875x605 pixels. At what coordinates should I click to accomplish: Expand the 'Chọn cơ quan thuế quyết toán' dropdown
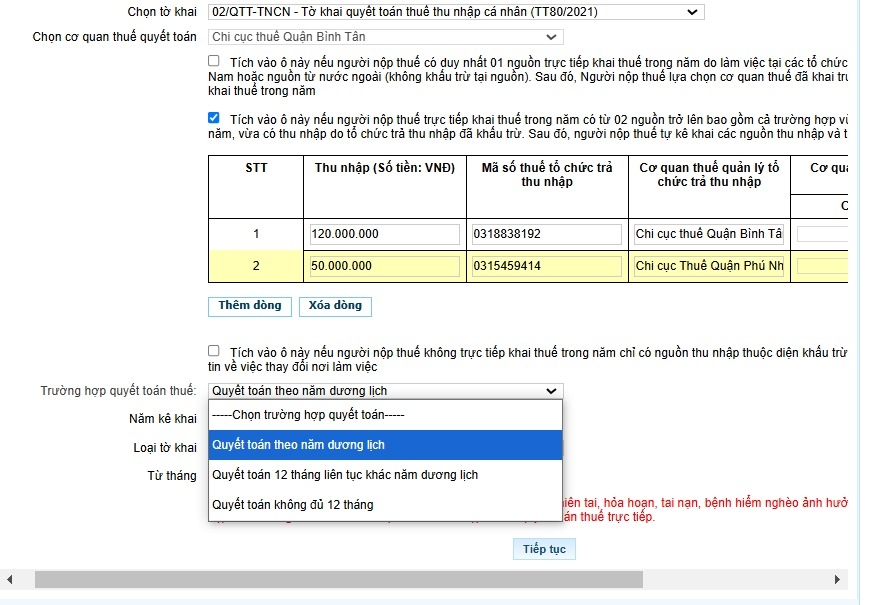386,37
